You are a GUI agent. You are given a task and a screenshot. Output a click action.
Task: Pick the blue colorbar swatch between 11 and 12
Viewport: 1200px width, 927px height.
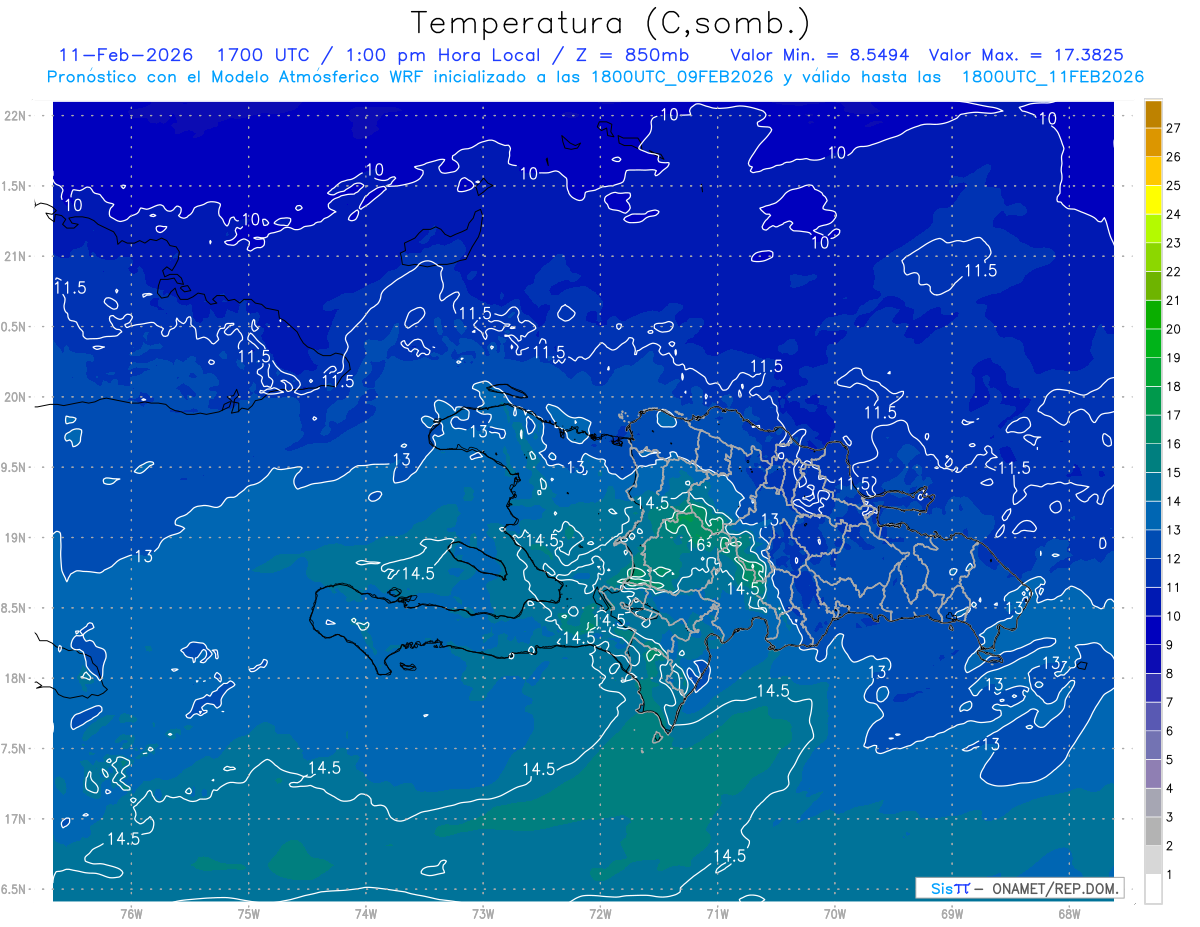1154,573
